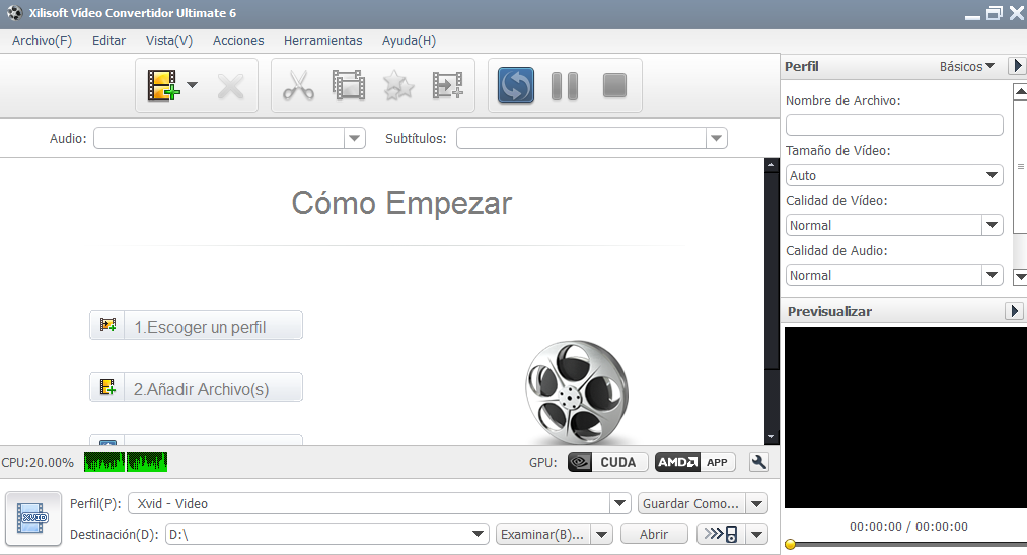The image size is (1027, 555).
Task: Click the Xvid profile thumbnail icon
Action: click(x=33, y=518)
